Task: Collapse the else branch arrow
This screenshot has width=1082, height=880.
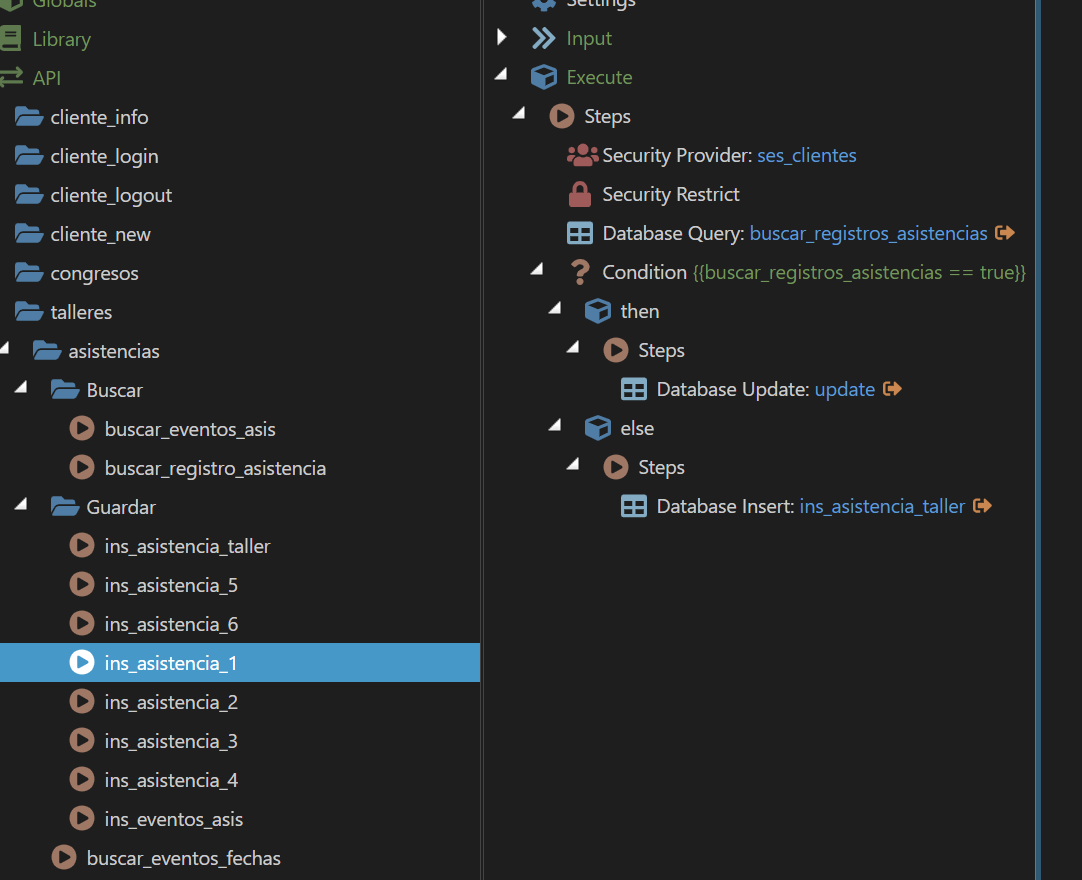Action: click(555, 427)
